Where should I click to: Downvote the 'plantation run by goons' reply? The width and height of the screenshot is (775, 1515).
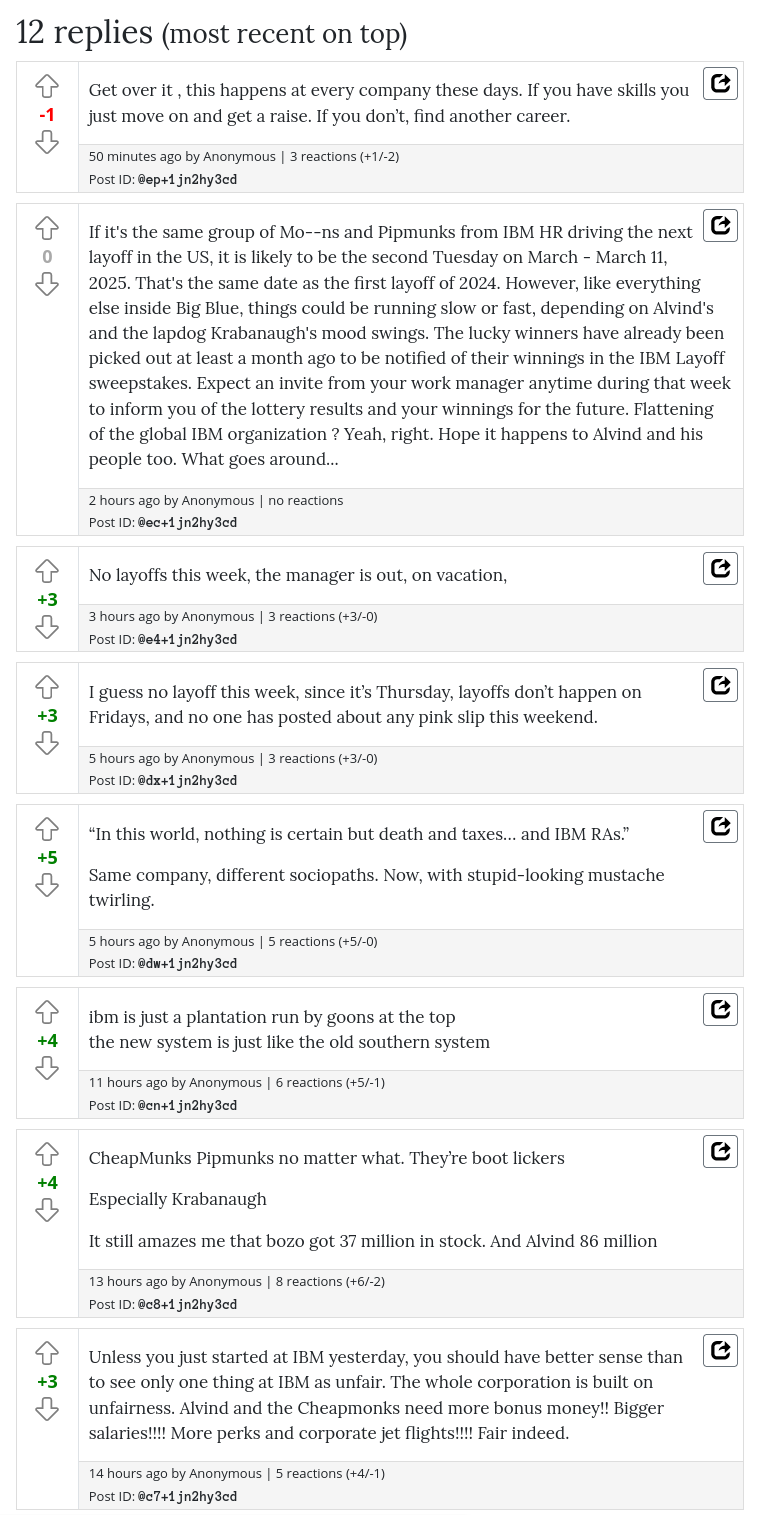tap(47, 1068)
